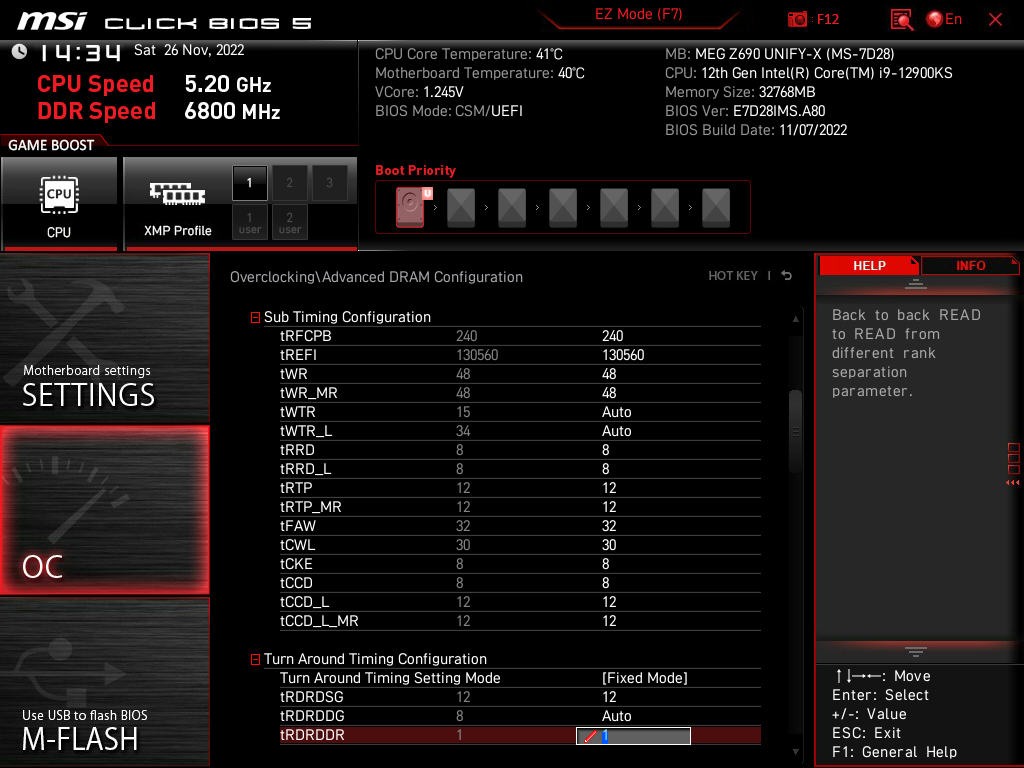1024x768 pixels.
Task: Select the tWTR Auto value
Action: point(616,412)
